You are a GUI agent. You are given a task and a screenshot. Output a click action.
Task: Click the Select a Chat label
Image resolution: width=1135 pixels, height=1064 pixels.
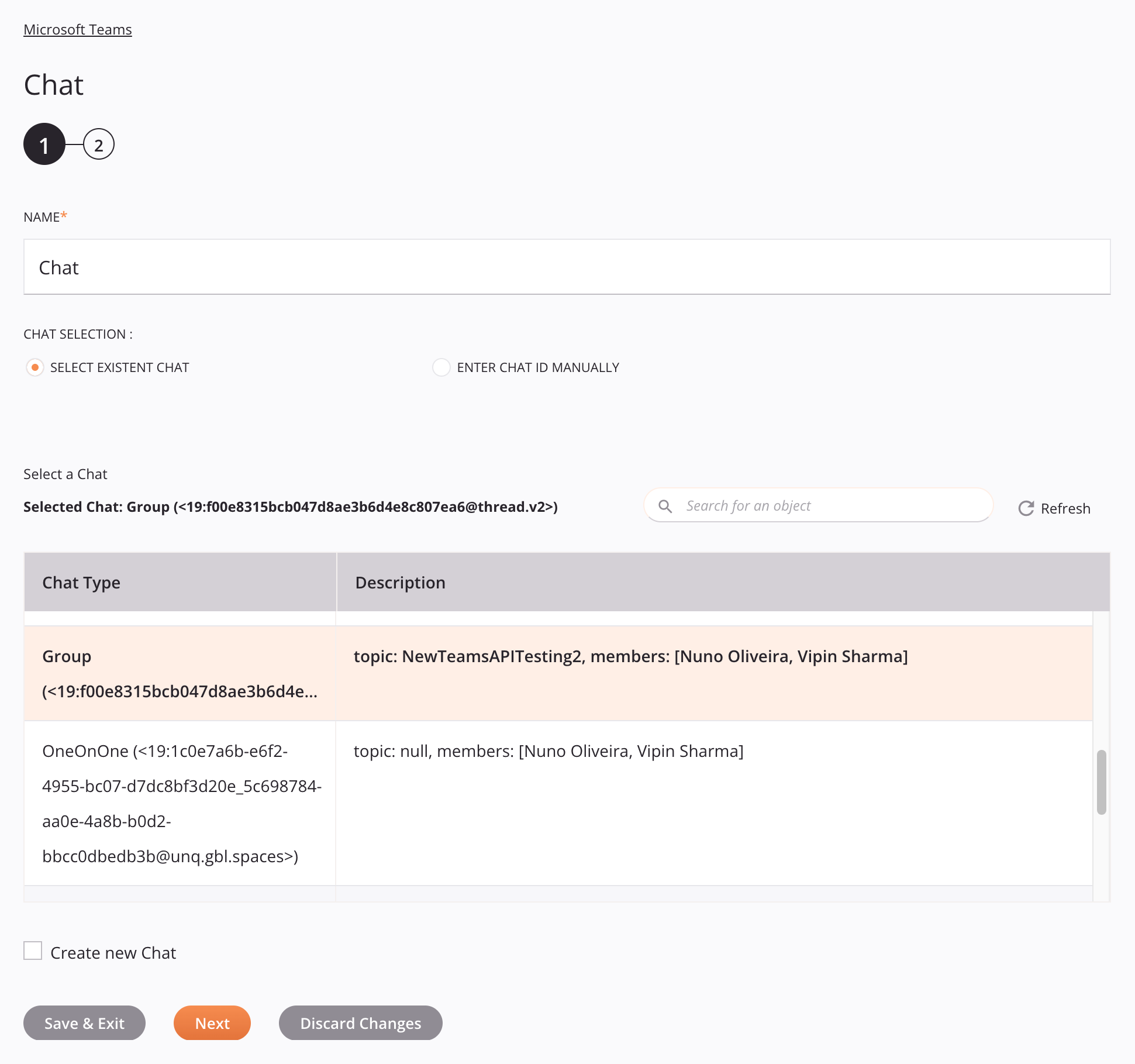click(65, 474)
